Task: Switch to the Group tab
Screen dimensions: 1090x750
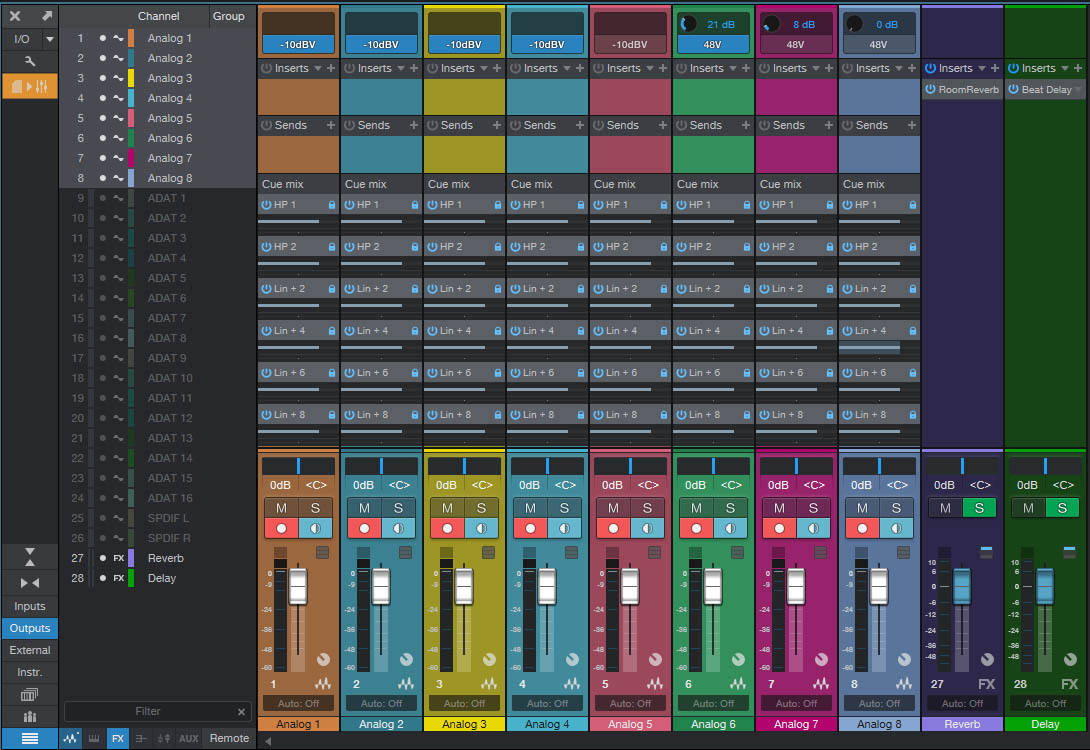Action: click(x=228, y=16)
